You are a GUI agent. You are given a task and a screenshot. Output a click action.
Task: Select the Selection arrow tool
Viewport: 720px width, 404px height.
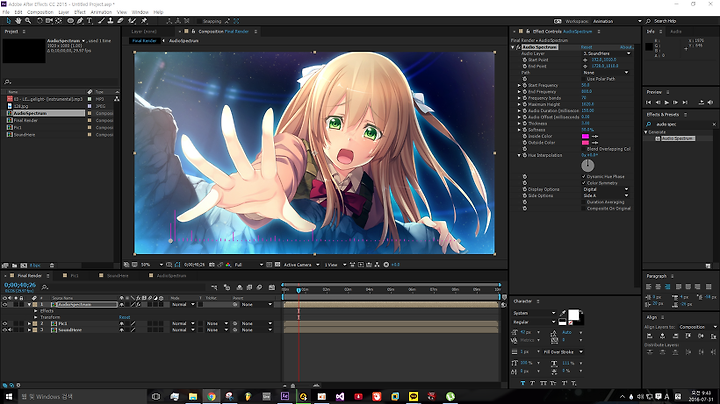point(8,21)
